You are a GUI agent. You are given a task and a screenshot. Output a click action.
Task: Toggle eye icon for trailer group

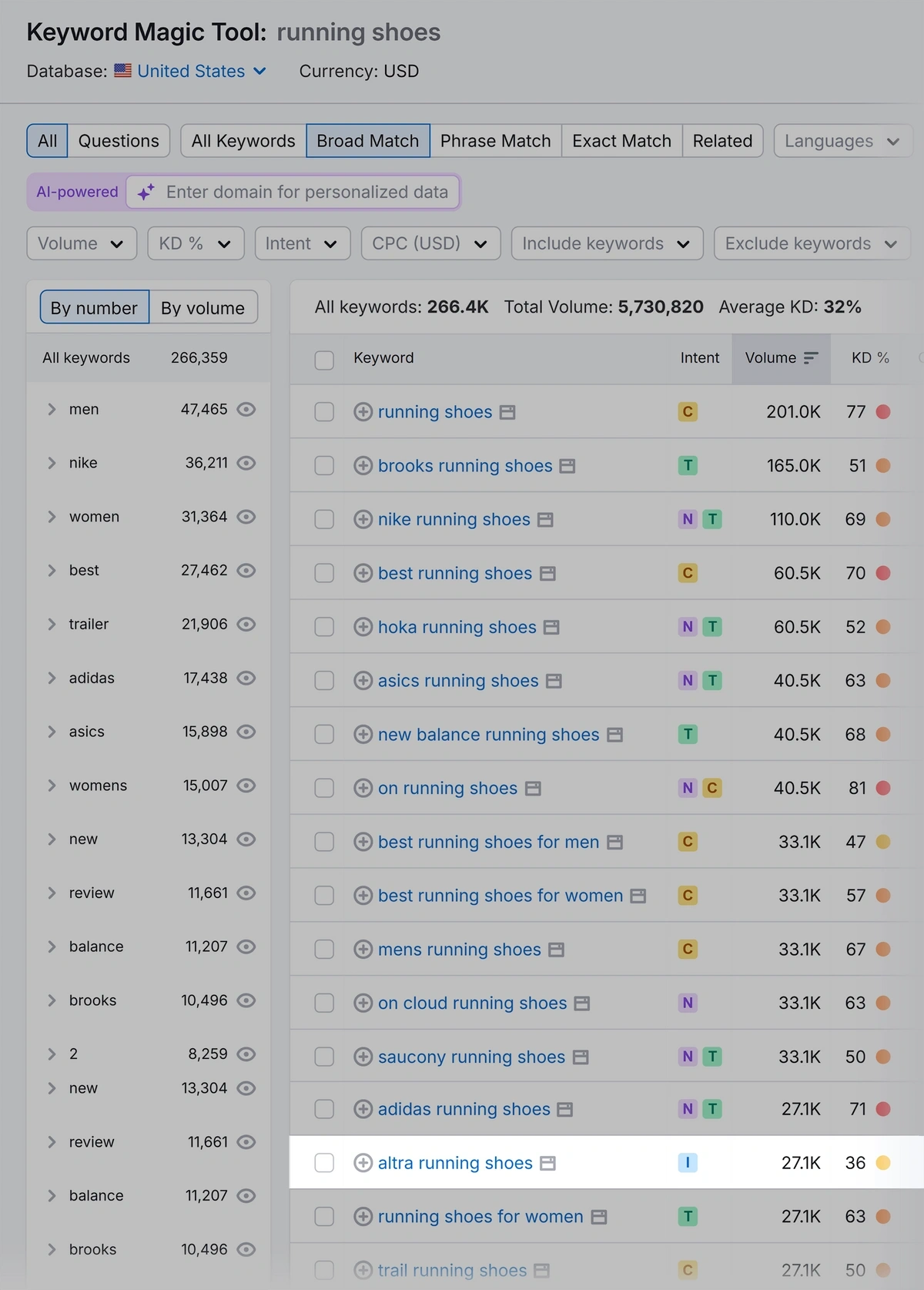coord(246,624)
